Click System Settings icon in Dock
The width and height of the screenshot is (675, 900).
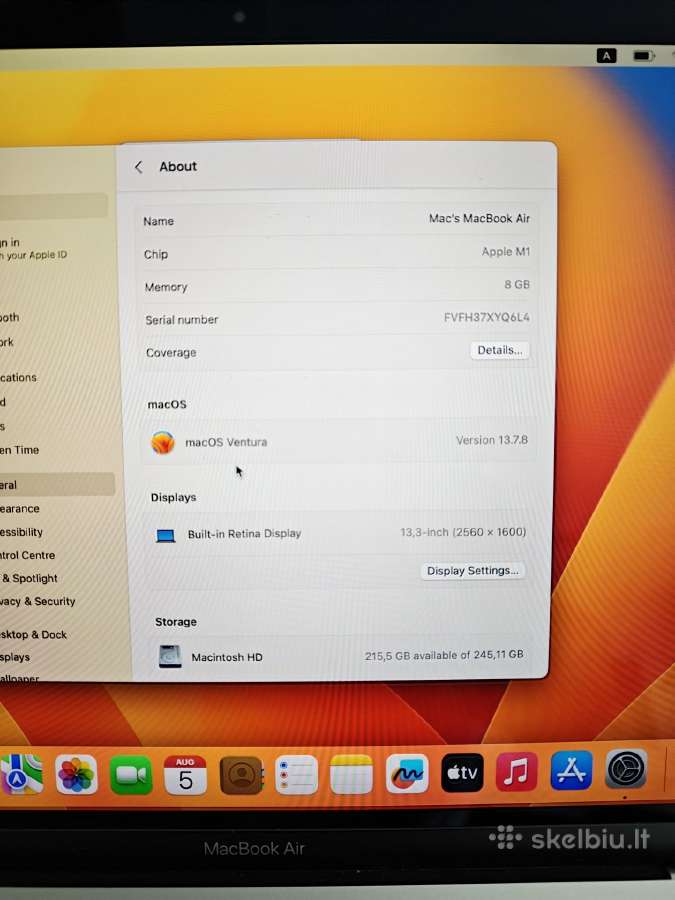click(x=626, y=769)
